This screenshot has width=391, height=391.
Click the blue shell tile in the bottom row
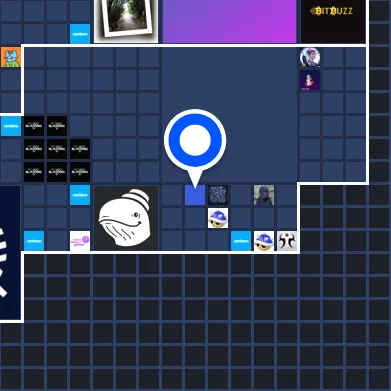pos(264,241)
